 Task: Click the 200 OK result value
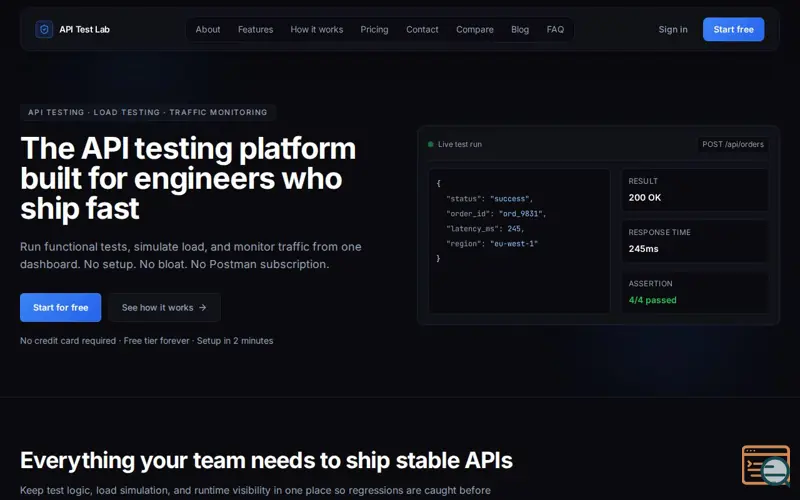[x=644, y=197]
